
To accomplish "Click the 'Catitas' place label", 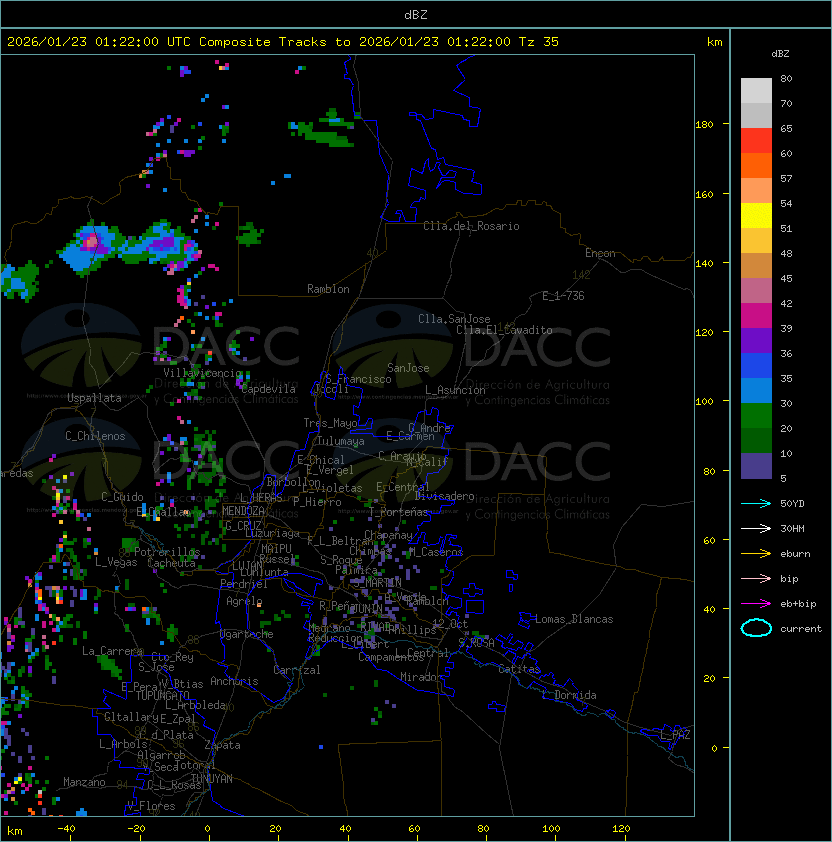I will [519, 669].
